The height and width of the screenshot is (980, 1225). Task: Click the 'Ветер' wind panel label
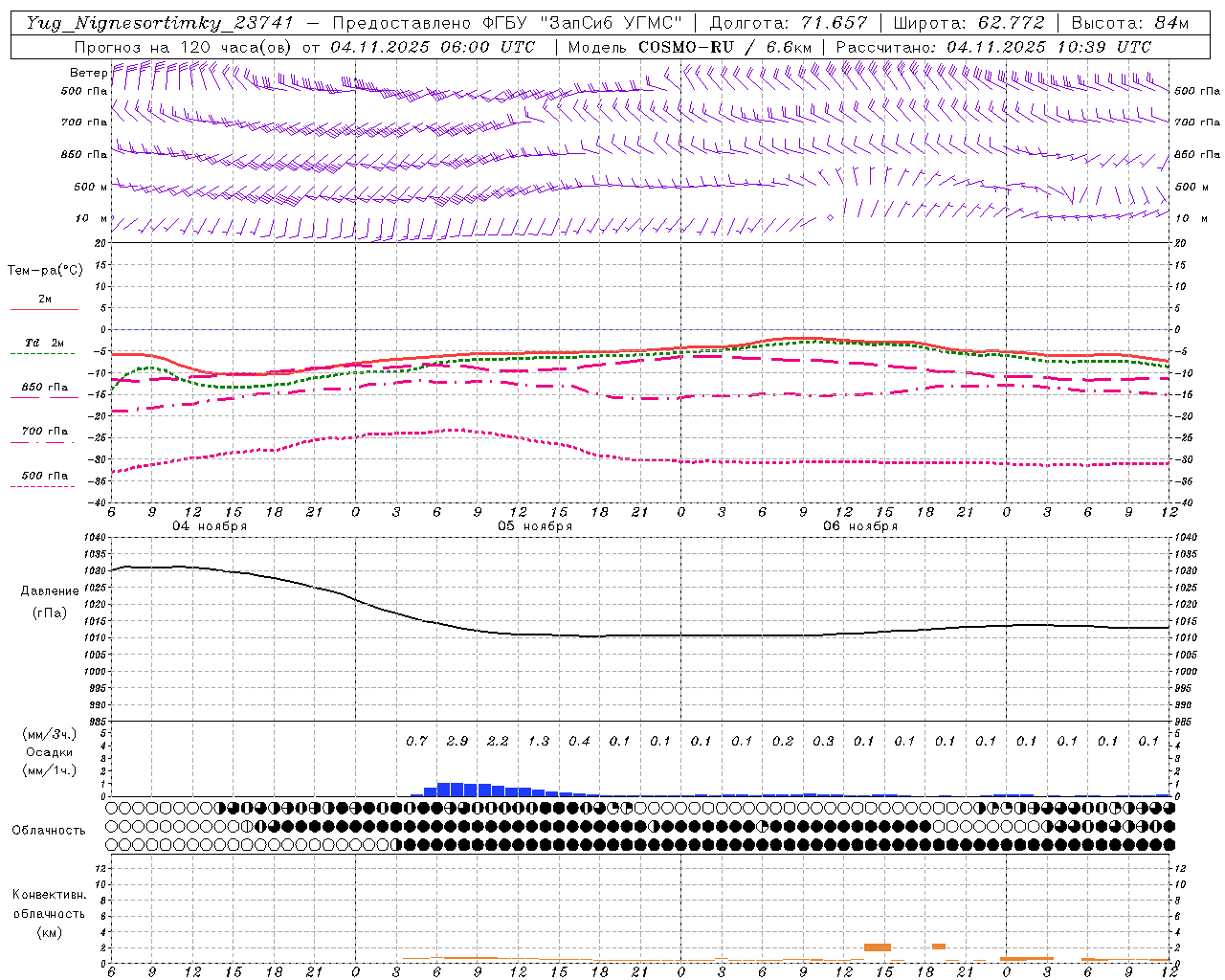[x=88, y=73]
